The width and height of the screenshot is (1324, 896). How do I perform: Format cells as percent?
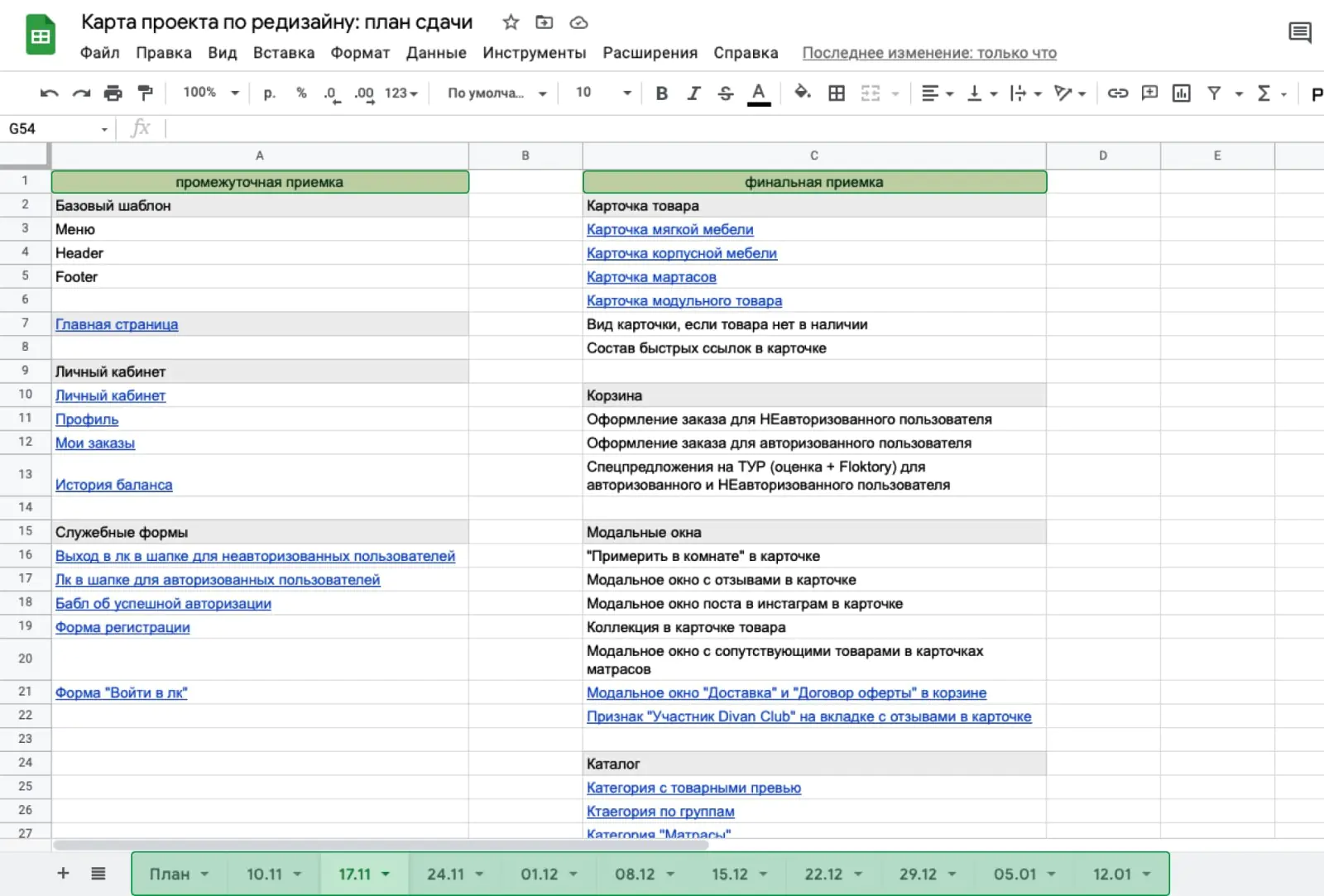[301, 93]
